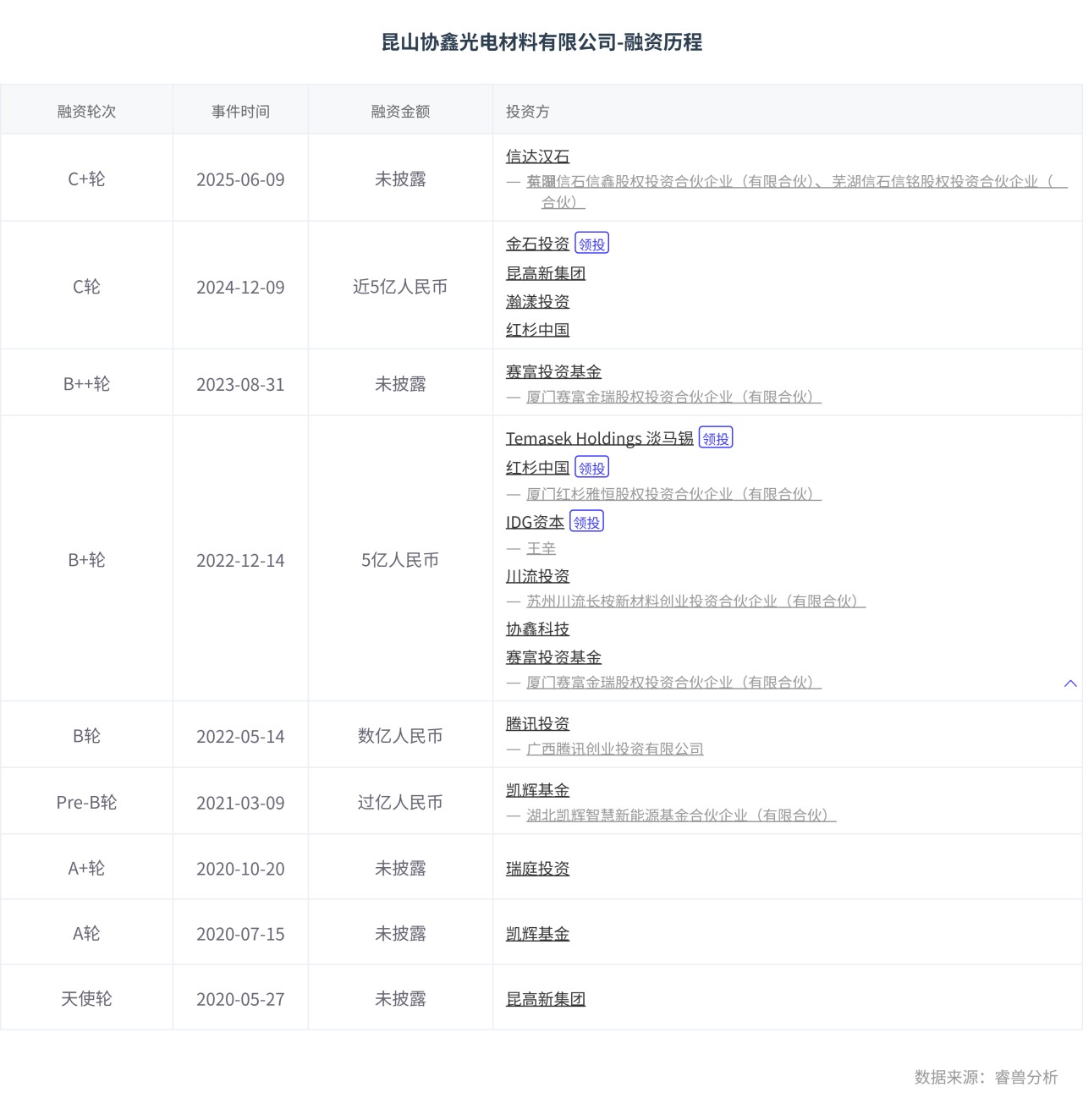Click 领投 badge next to Temasek Holdings

(716, 438)
